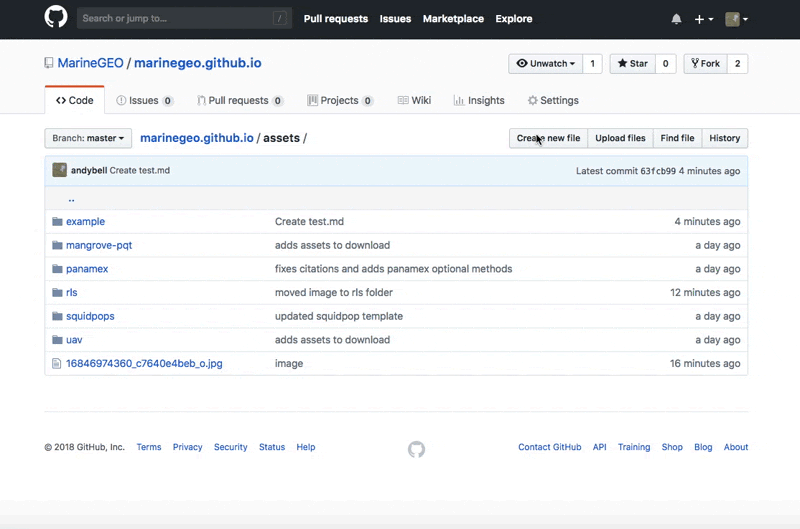The width and height of the screenshot is (800, 529).
Task: Open commit 'moved image to rls folder'
Action: click(334, 292)
